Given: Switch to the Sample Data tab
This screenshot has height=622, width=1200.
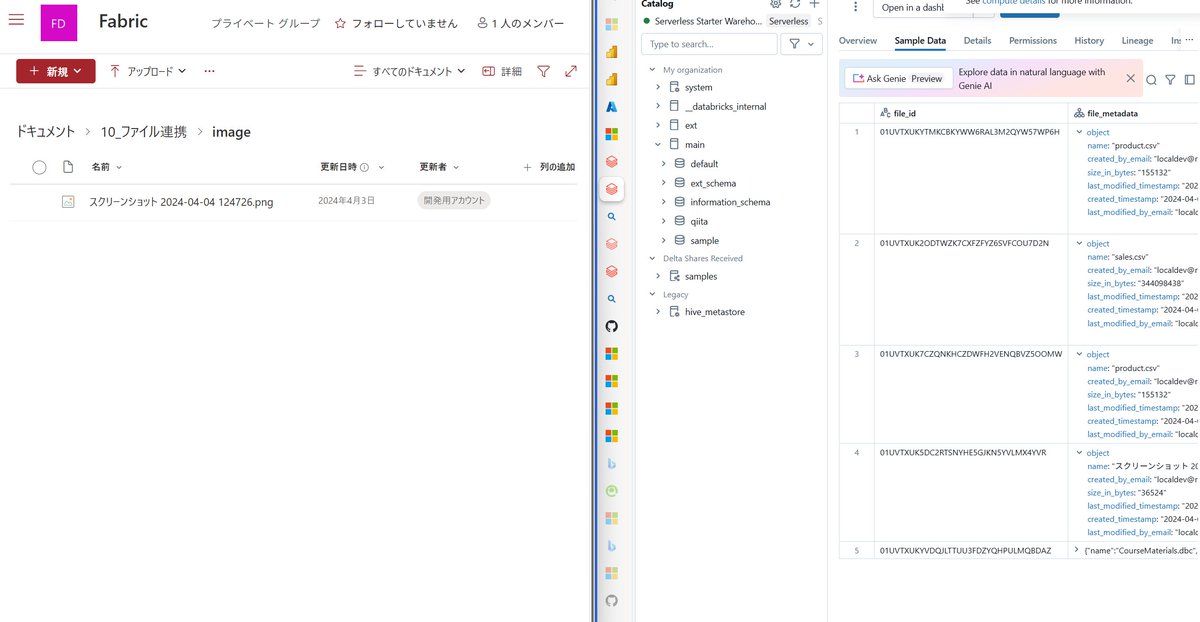Looking at the screenshot, I should (x=920, y=41).
